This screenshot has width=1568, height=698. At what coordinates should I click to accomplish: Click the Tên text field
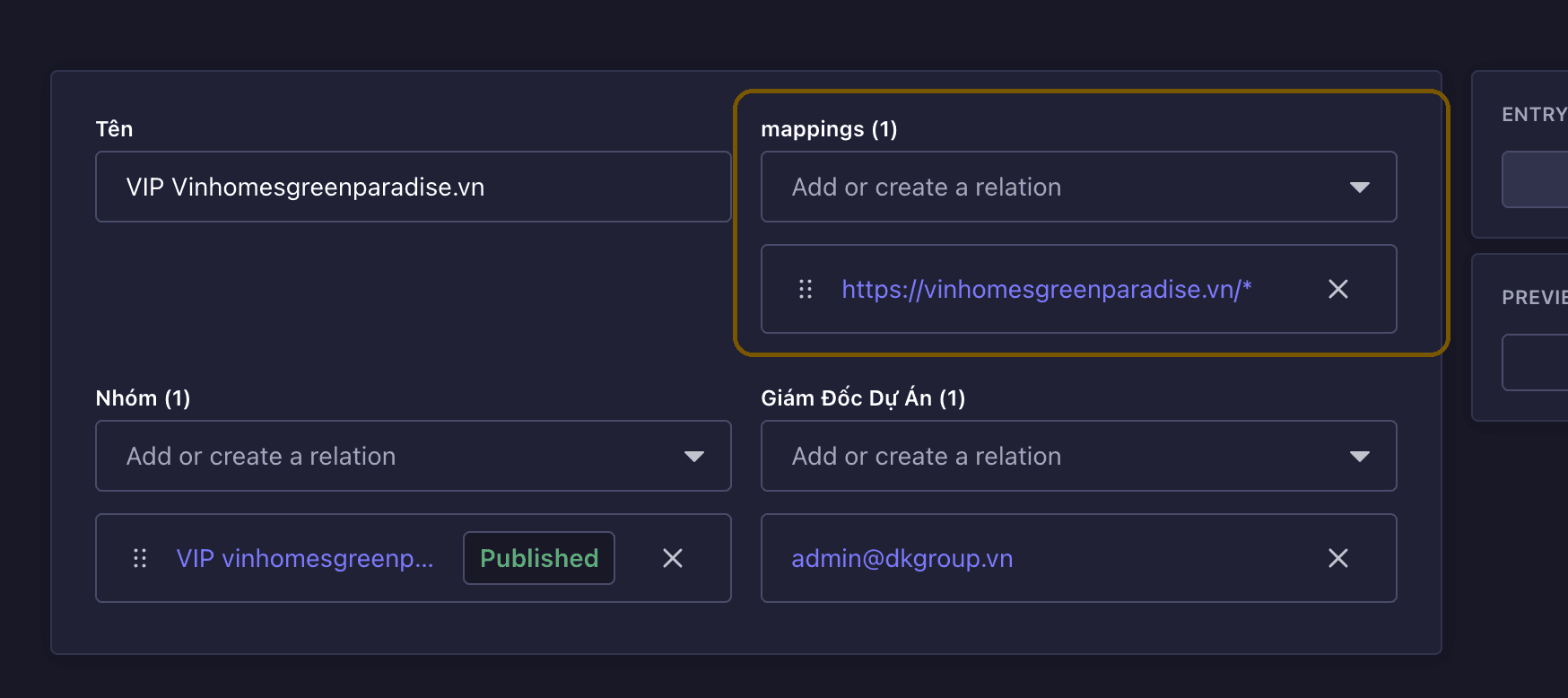[x=413, y=187]
